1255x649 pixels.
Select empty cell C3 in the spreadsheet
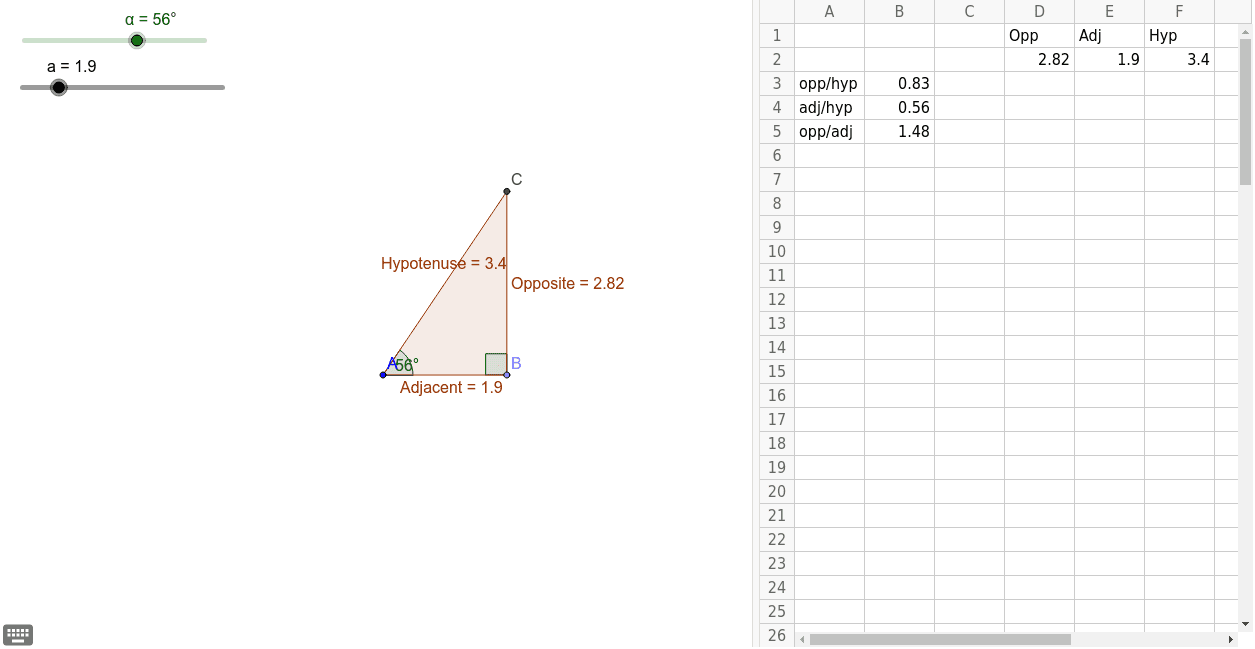[x=970, y=84]
